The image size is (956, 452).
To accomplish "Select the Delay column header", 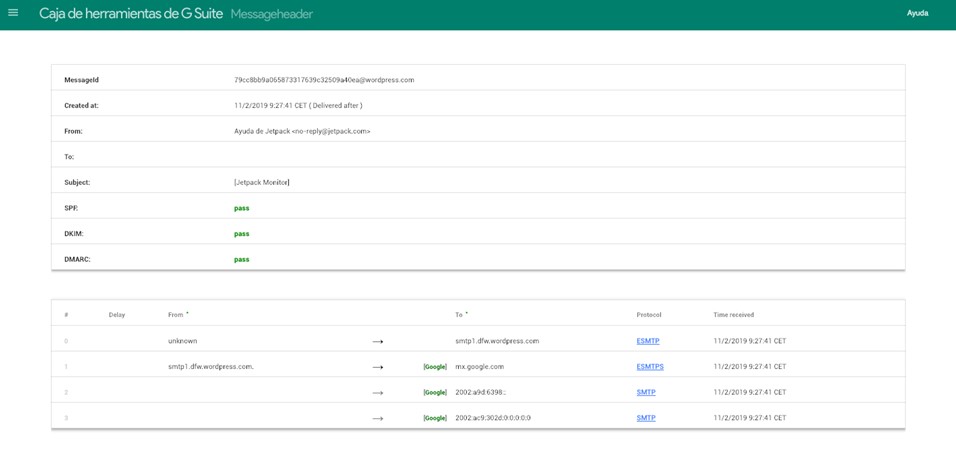I will pyautogui.click(x=116, y=315).
